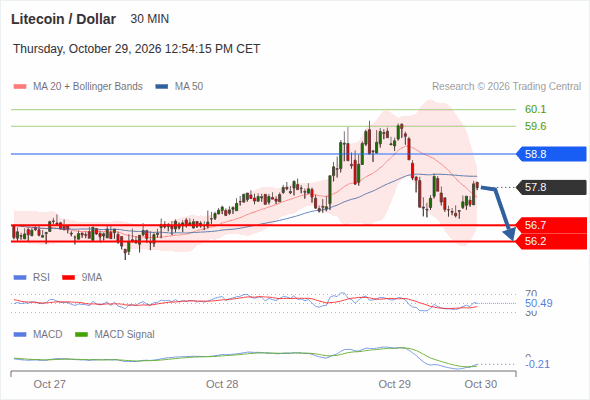The width and height of the screenshot is (590, 400).
Task: Click the Oct 28 date axis marker
Action: pos(222,384)
